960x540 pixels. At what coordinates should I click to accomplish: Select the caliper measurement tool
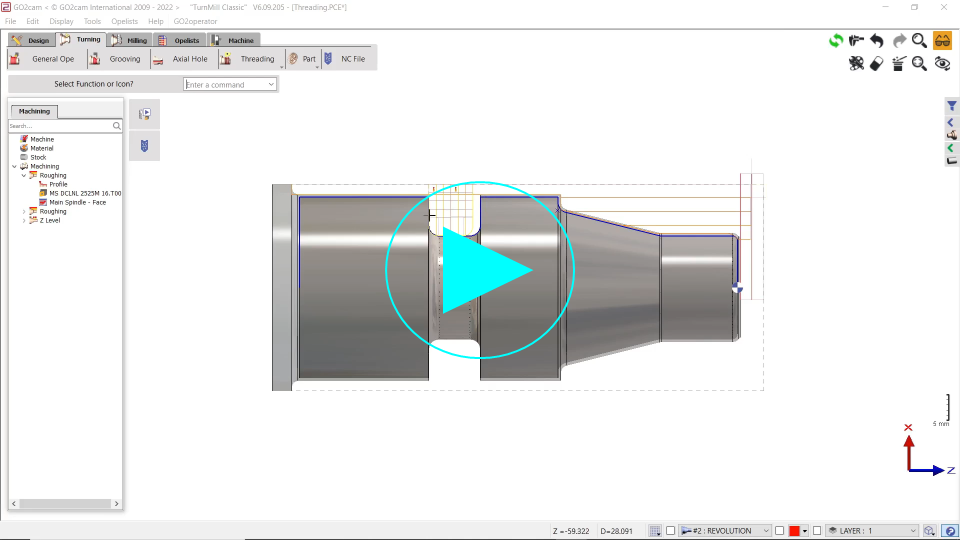(x=856, y=41)
